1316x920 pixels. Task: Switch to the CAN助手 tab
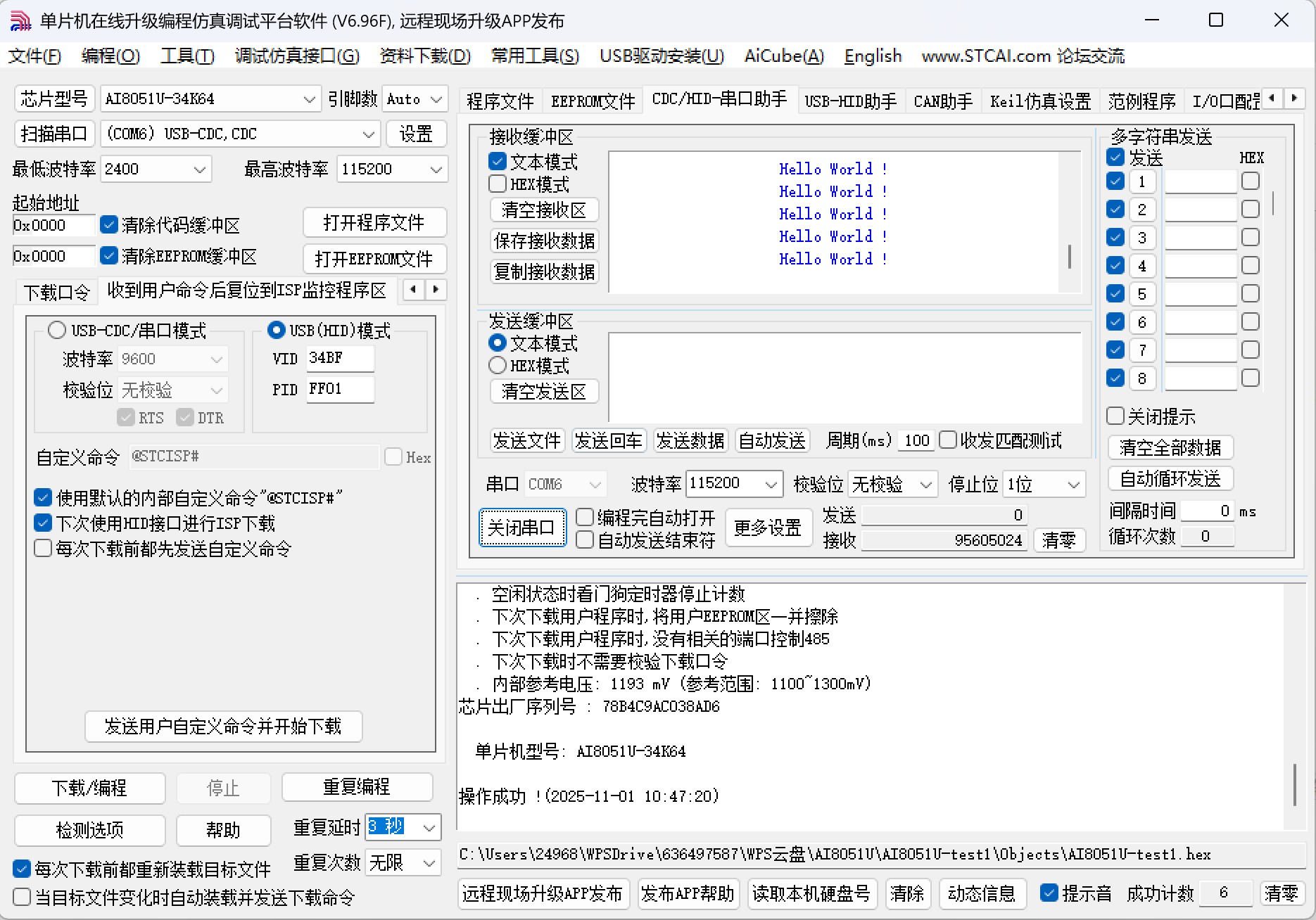tap(943, 101)
